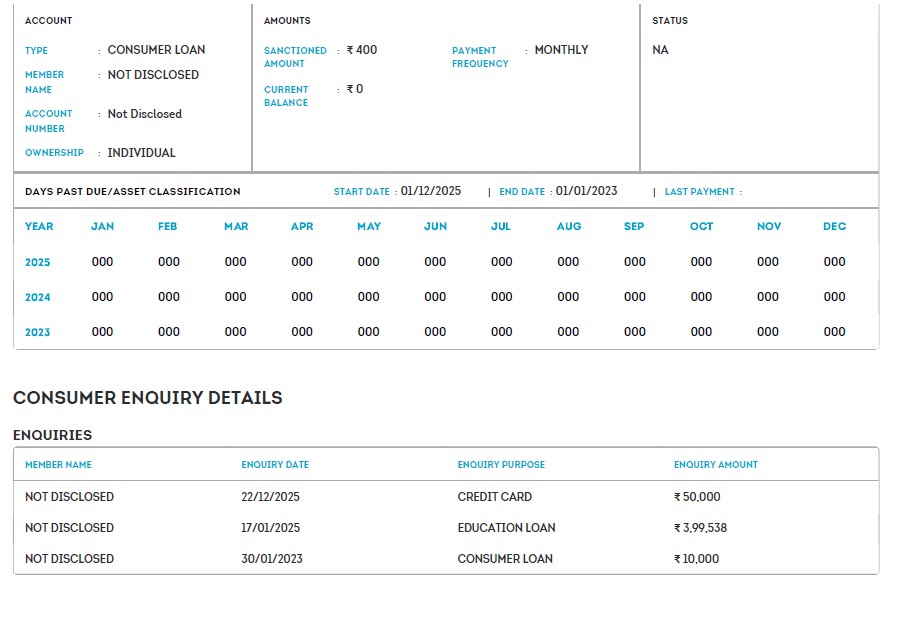Click the ₹10,000 enquiry amount
Viewport: 897px width, 617px height.
tap(696, 559)
